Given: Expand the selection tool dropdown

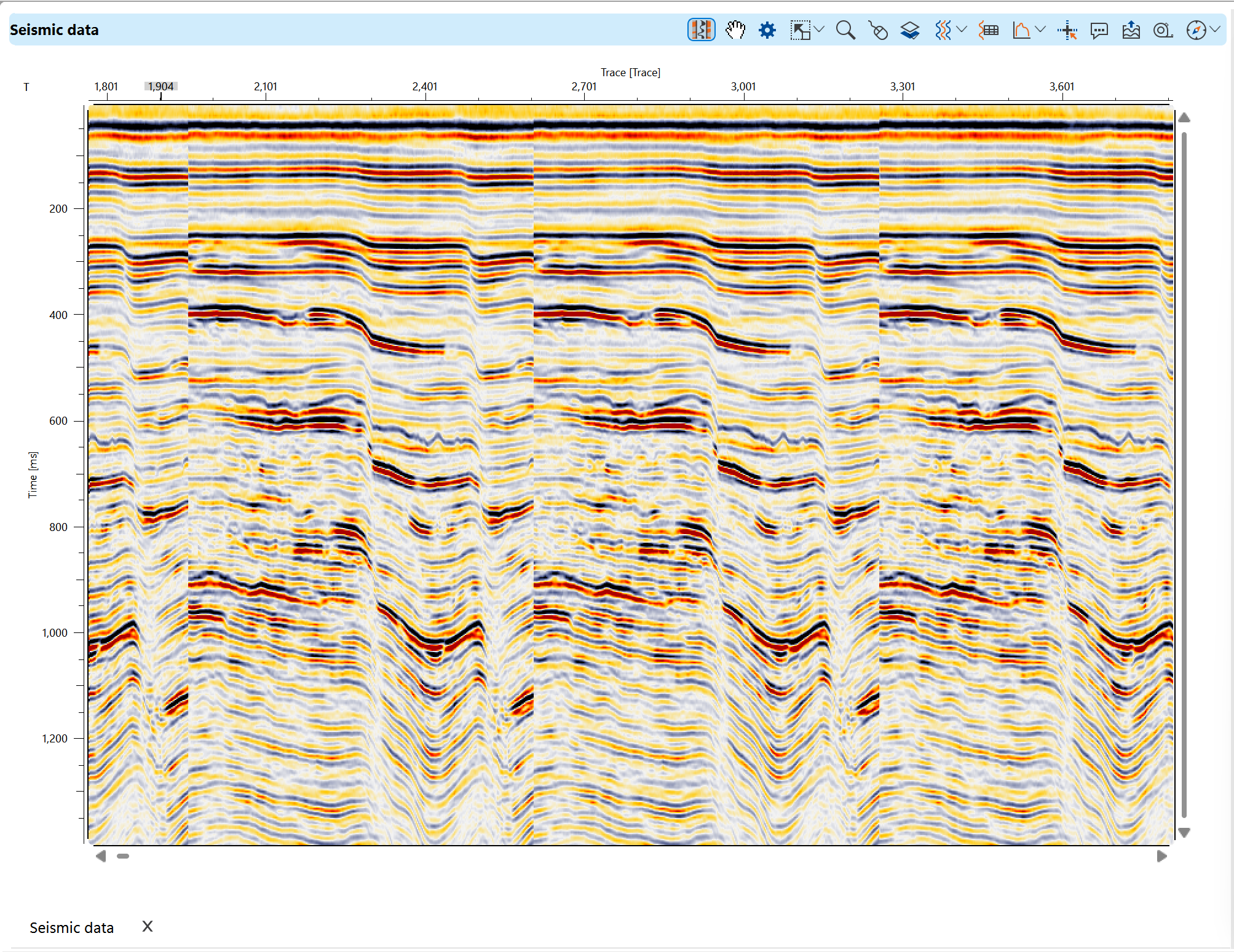Looking at the screenshot, I should pyautogui.click(x=819, y=29).
